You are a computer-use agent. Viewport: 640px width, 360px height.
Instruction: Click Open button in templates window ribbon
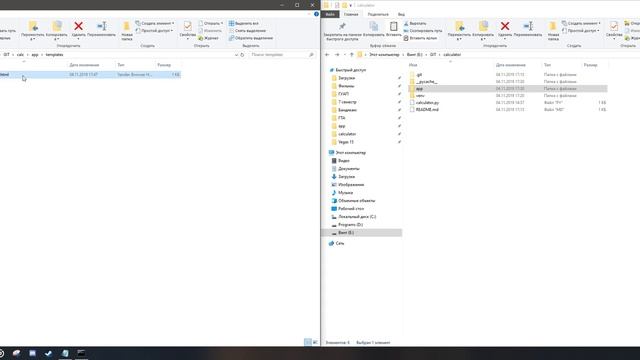pos(211,23)
